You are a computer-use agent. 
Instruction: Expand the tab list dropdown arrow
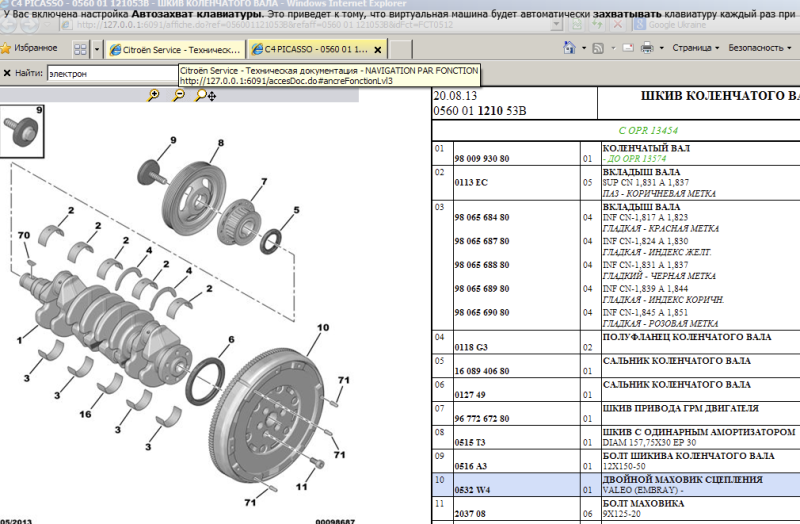pyautogui.click(x=97, y=48)
